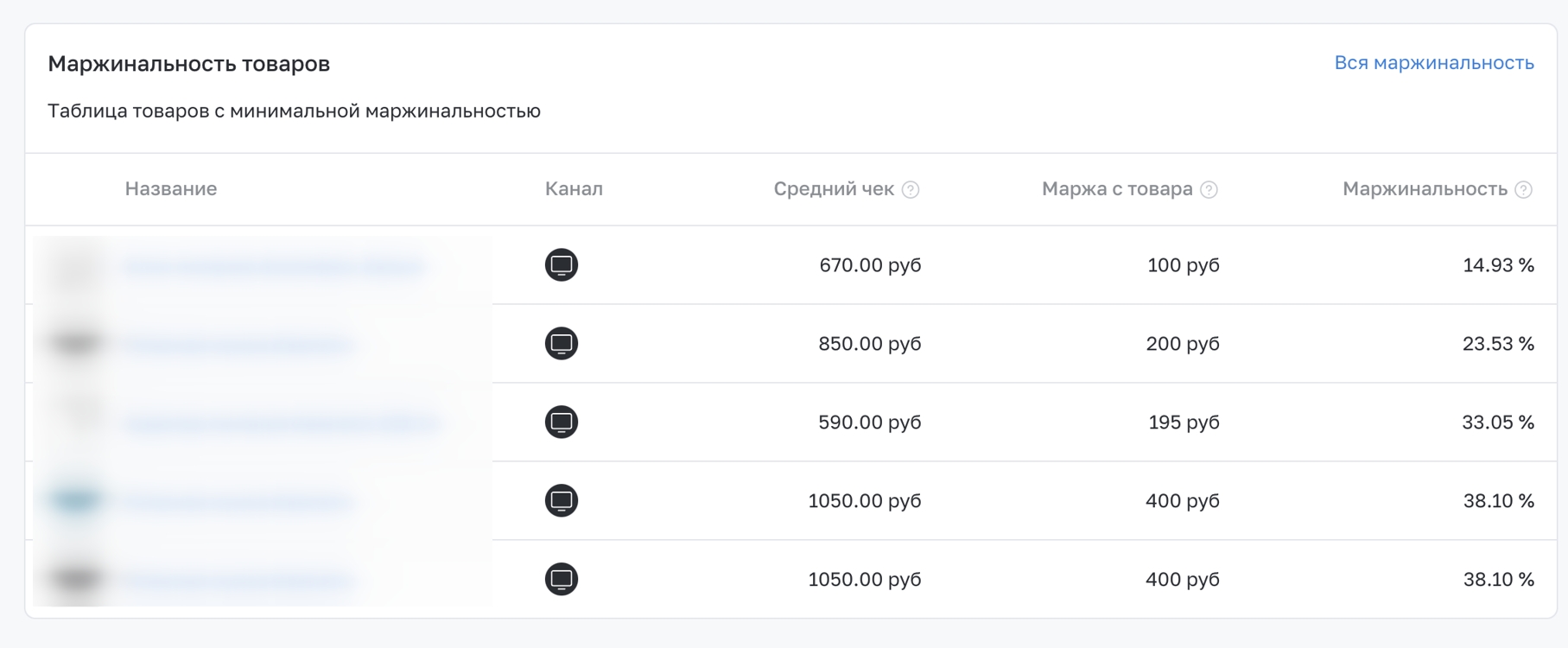Click the Маржа с товара column header text

point(1117,189)
